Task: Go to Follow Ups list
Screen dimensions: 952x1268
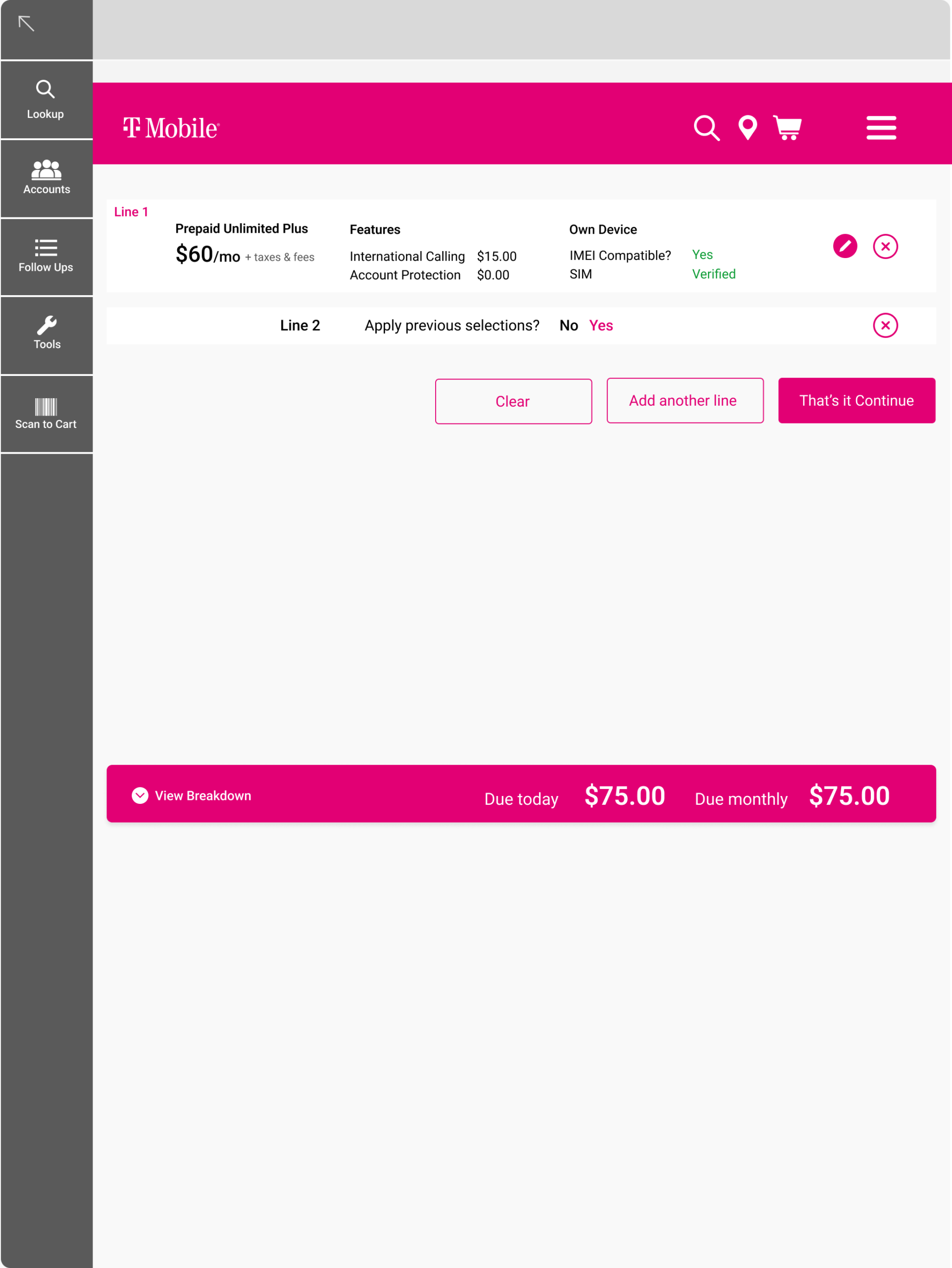Action: coord(46,256)
